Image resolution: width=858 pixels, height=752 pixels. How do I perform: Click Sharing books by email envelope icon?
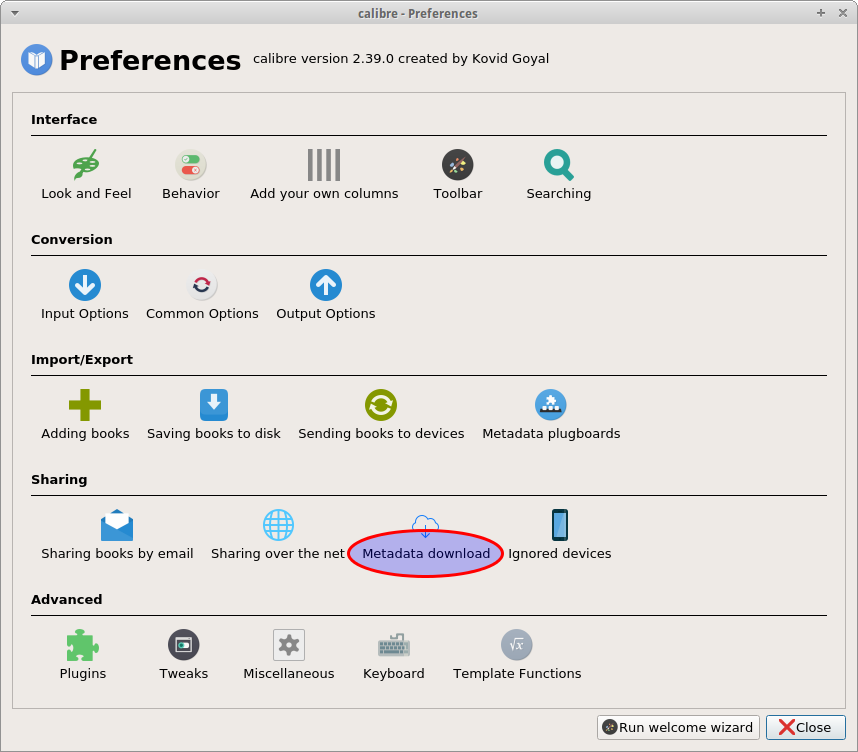click(117, 525)
